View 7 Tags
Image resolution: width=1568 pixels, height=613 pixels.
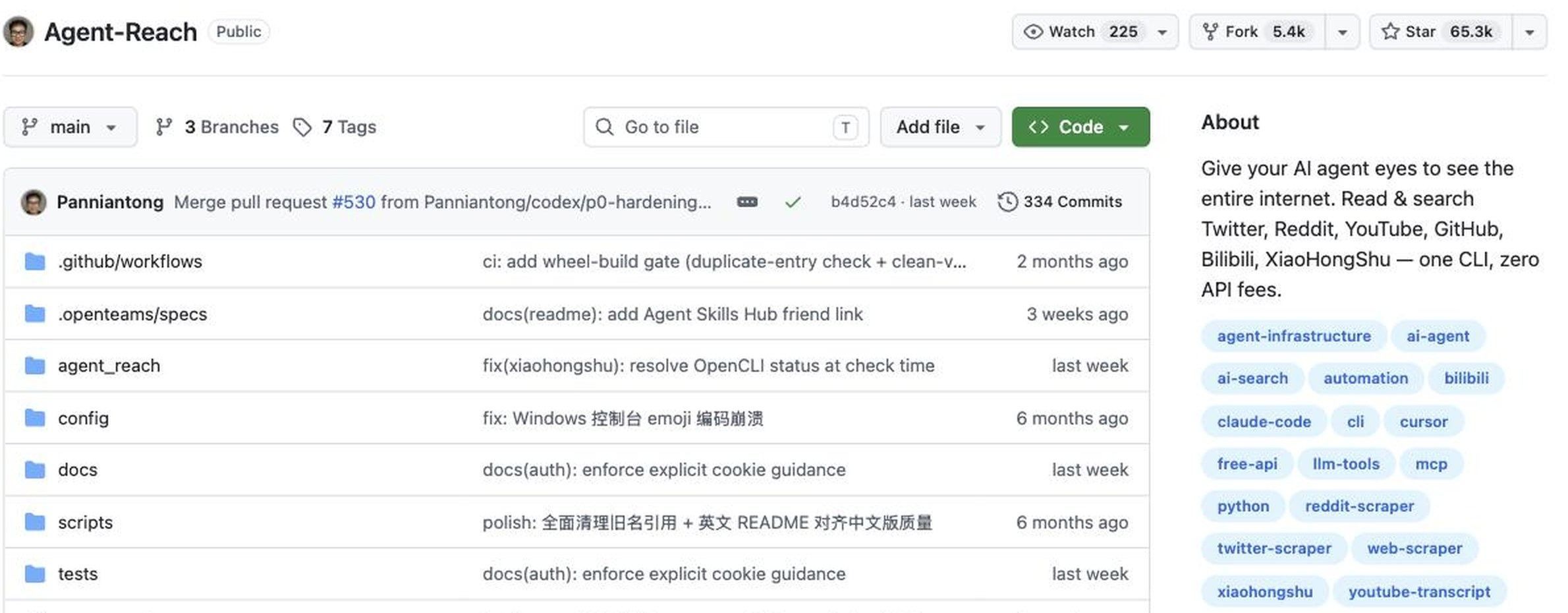coord(335,127)
